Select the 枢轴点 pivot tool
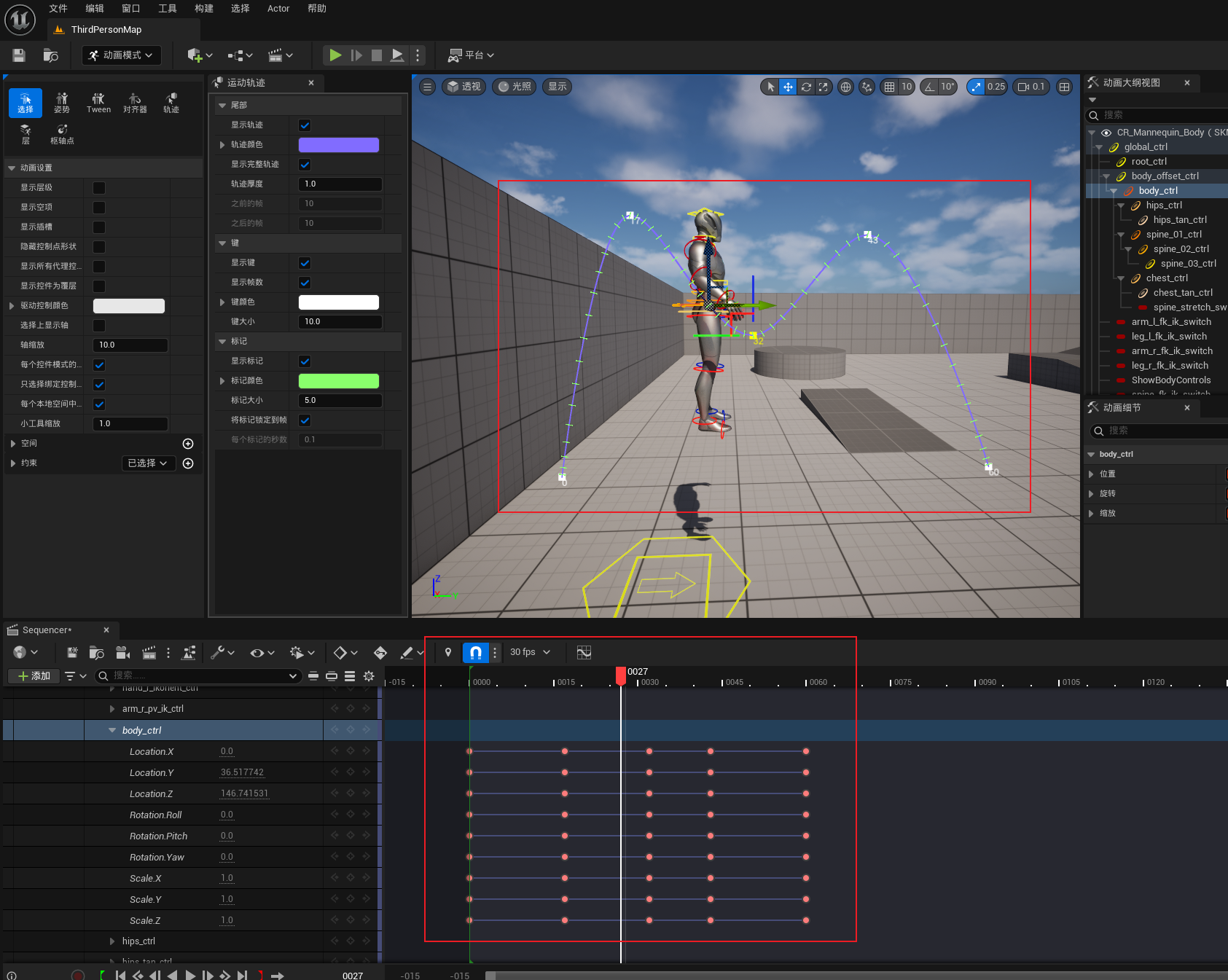 coord(62,134)
